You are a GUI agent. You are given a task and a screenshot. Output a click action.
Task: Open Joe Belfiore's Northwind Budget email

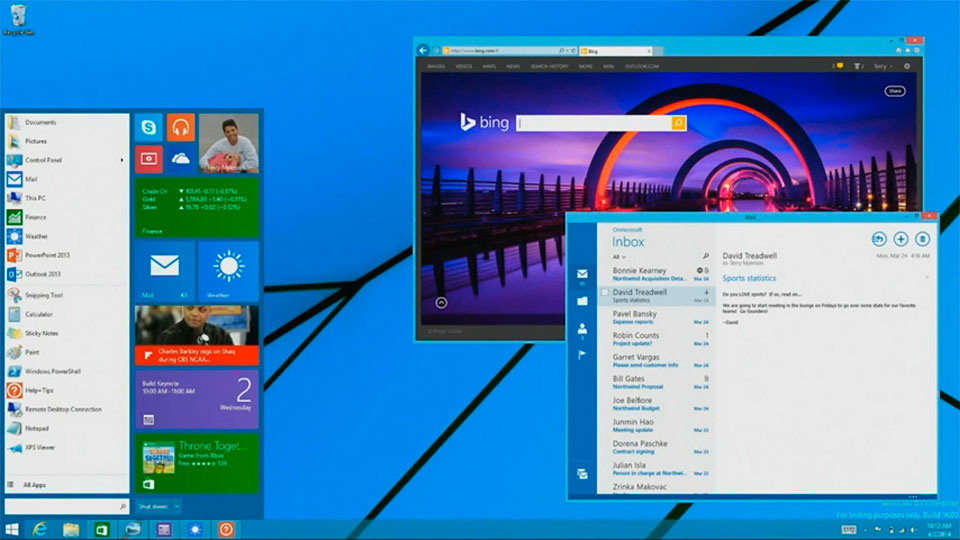pyautogui.click(x=656, y=403)
